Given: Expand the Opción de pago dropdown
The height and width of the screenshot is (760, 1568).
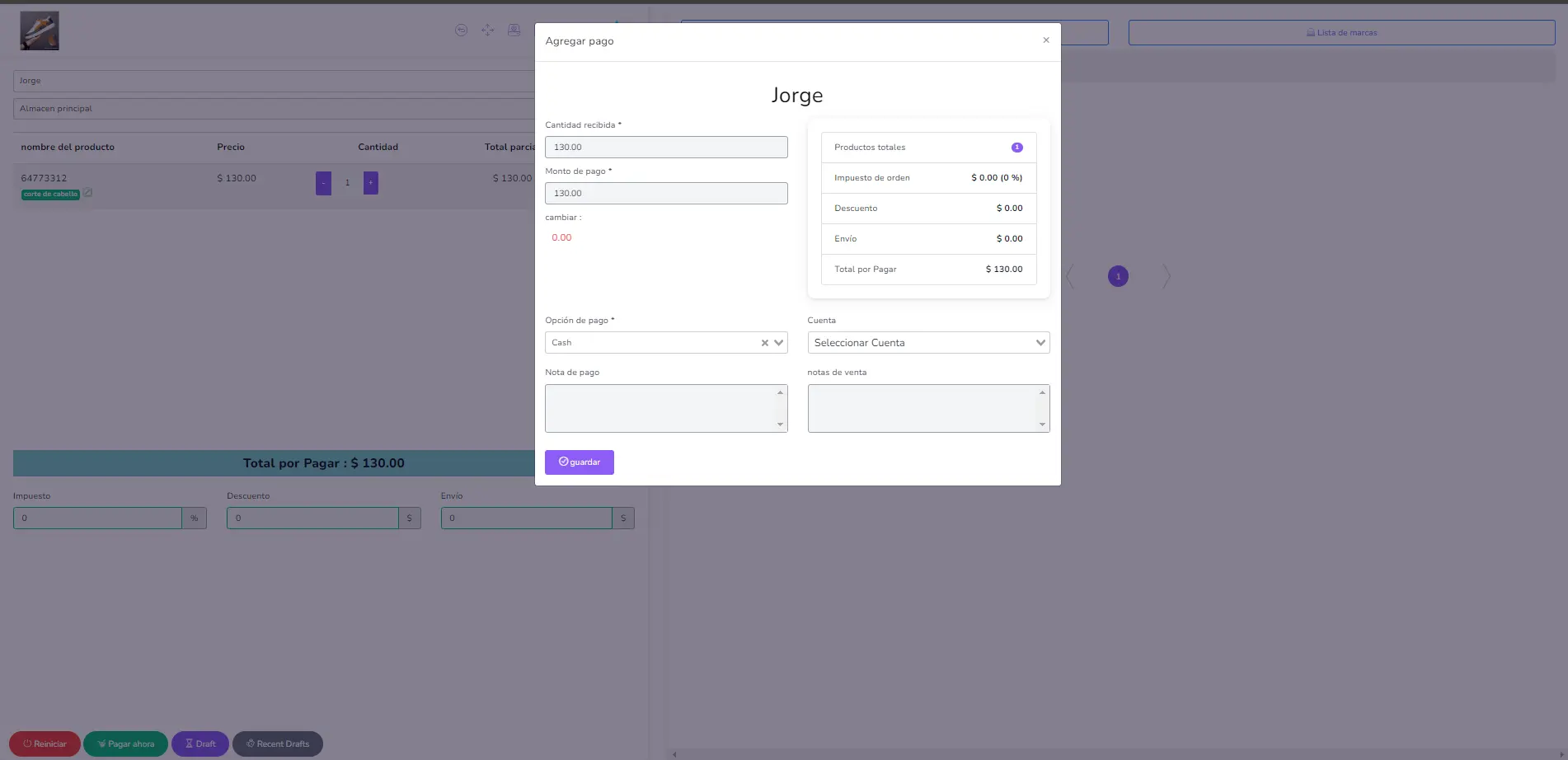Looking at the screenshot, I should [778, 343].
